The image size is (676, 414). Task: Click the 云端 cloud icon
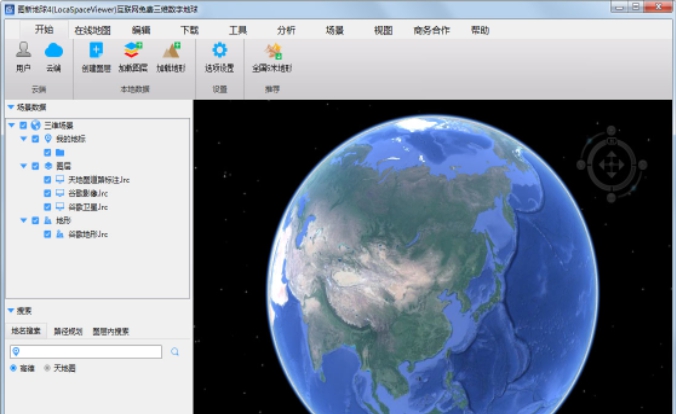tap(53, 50)
